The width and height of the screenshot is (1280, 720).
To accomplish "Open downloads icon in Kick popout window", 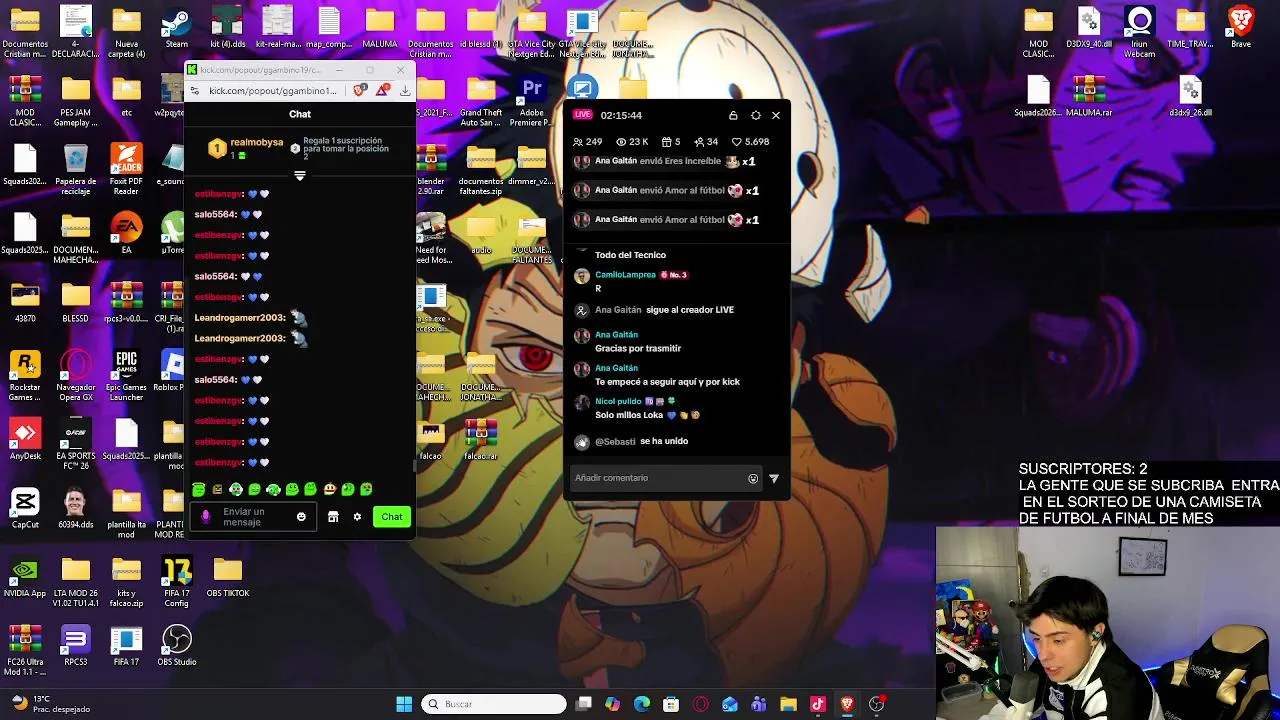I will click(405, 90).
